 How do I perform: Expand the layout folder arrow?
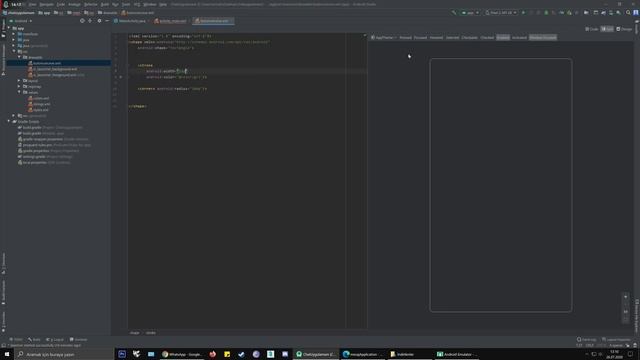click(x=19, y=81)
